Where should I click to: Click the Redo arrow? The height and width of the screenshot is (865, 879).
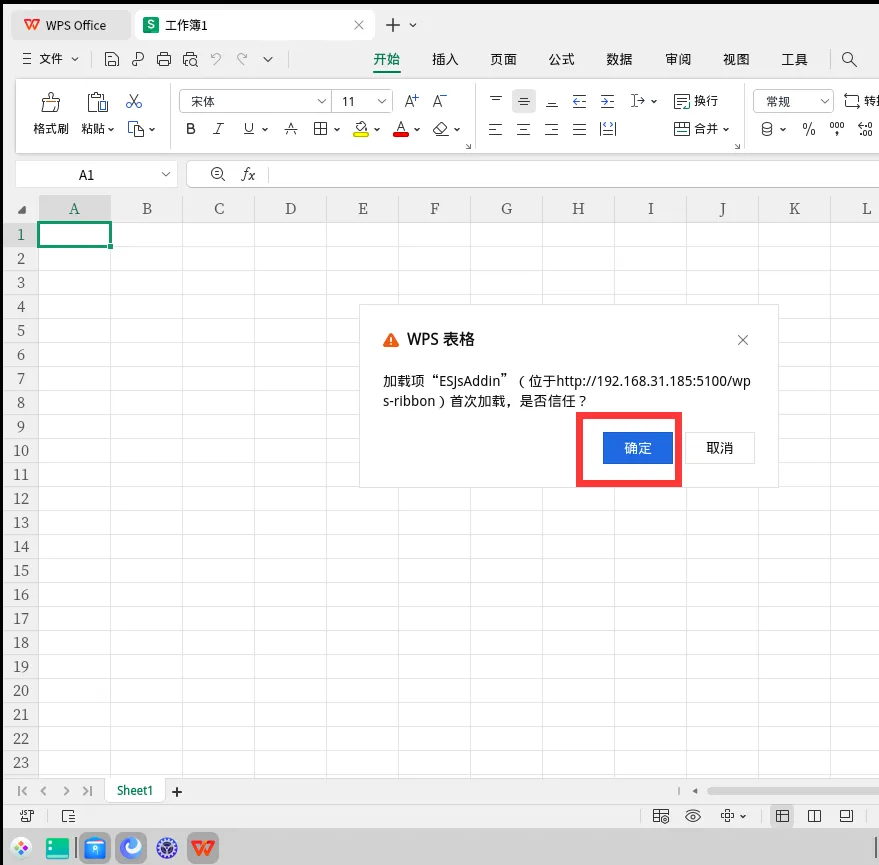coord(242,58)
